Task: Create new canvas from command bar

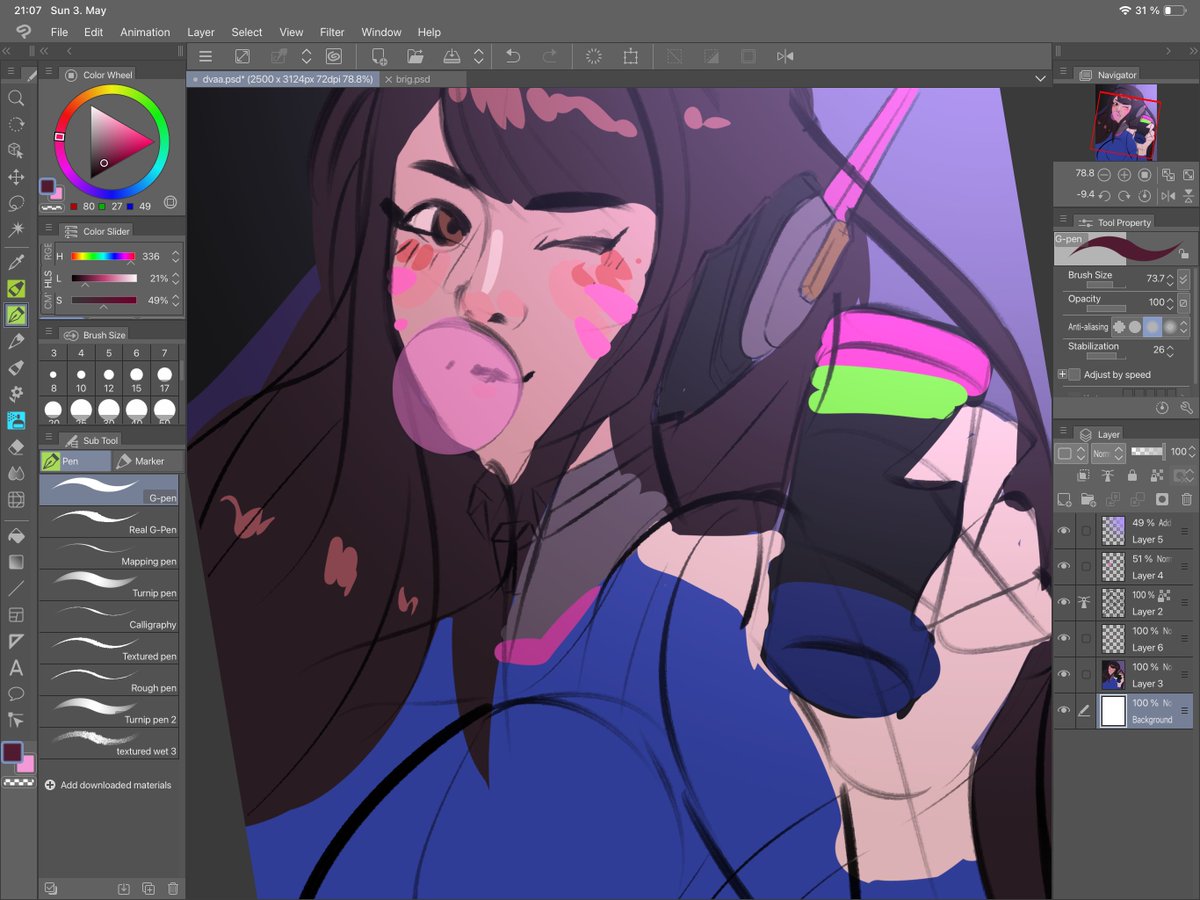Action: click(x=379, y=57)
